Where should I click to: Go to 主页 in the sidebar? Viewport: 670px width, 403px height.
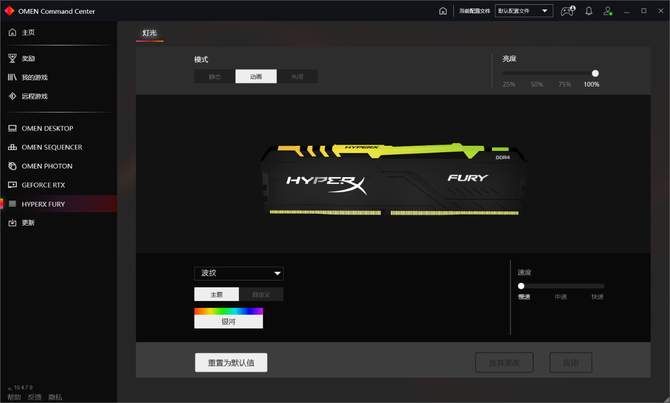click(x=28, y=33)
